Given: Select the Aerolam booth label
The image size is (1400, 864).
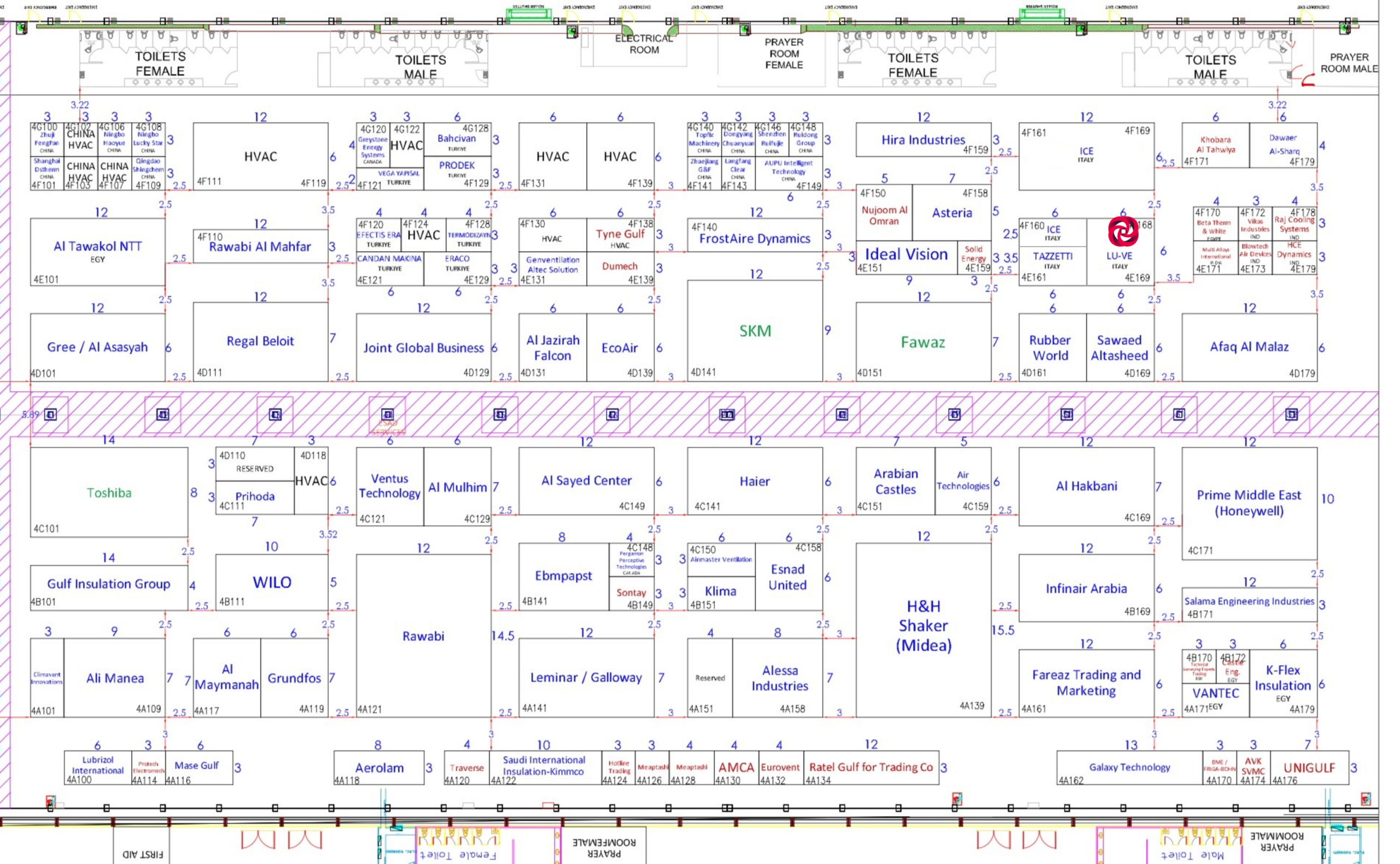Looking at the screenshot, I should coord(380,767).
